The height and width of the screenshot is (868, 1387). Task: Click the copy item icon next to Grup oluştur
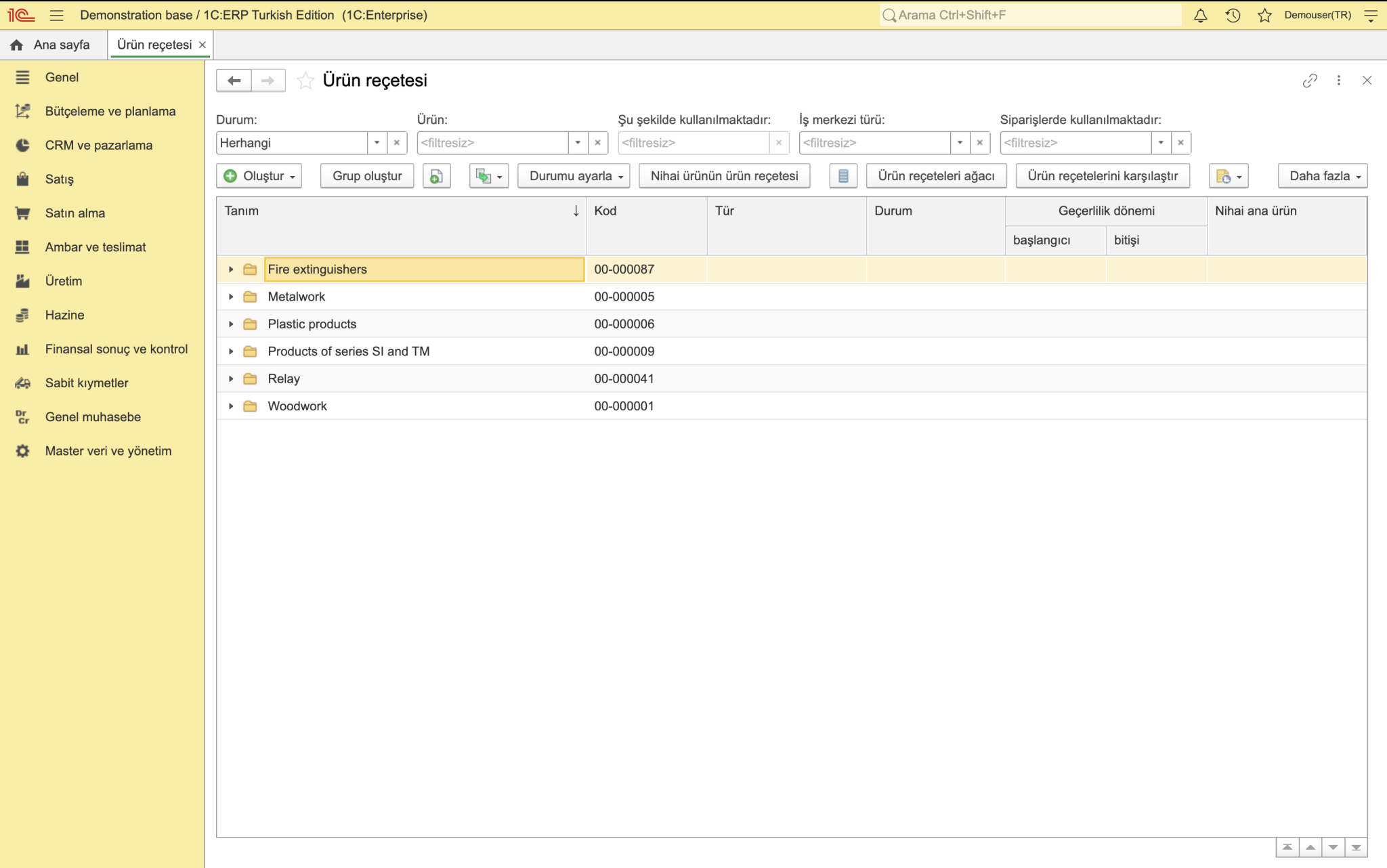point(437,176)
